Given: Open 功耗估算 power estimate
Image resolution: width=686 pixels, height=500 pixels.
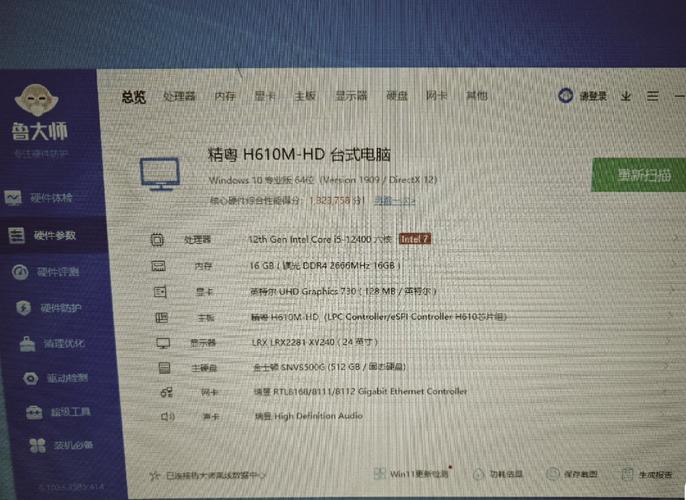Looking at the screenshot, I should (x=497, y=474).
